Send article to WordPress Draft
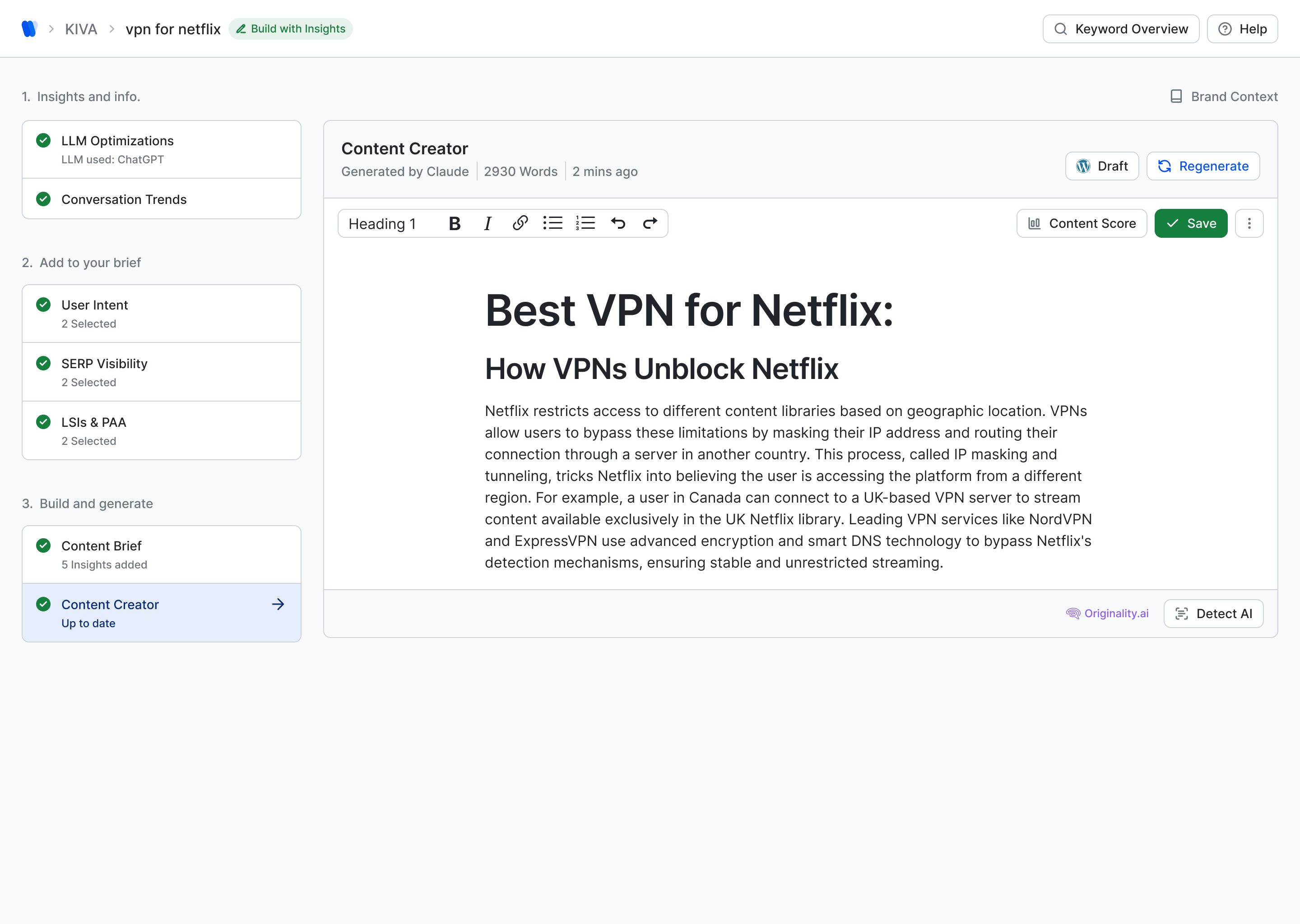 [x=1102, y=166]
